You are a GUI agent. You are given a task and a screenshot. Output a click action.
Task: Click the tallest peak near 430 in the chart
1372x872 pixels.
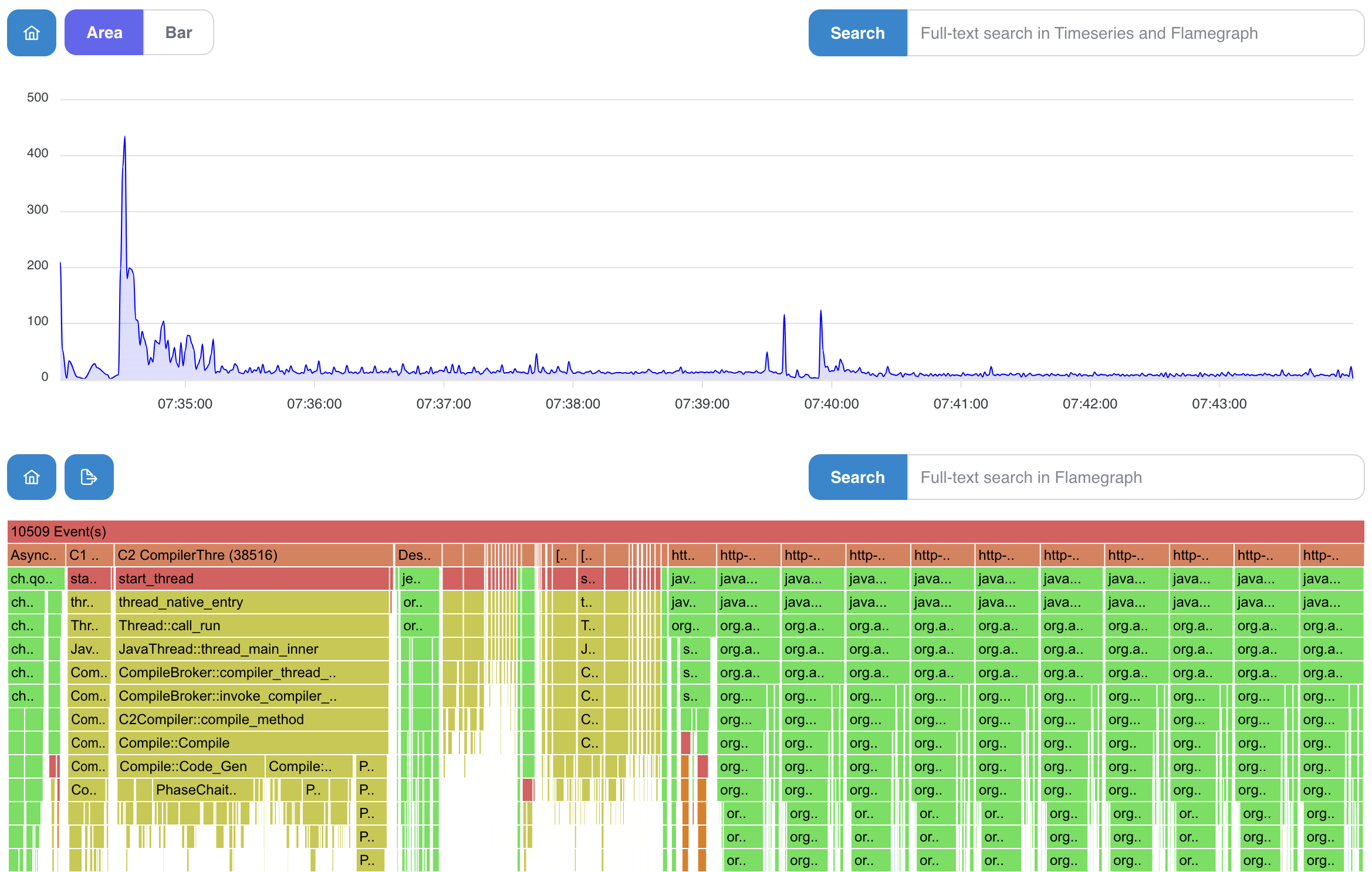(124, 137)
